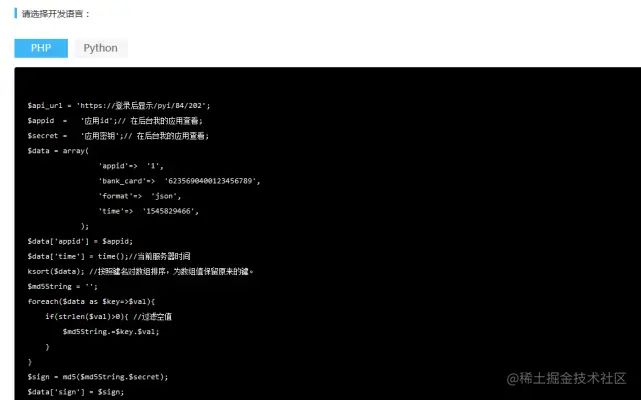The height and width of the screenshot is (400, 641).
Task: Click the $appid assignment code line
Action: coord(115,121)
